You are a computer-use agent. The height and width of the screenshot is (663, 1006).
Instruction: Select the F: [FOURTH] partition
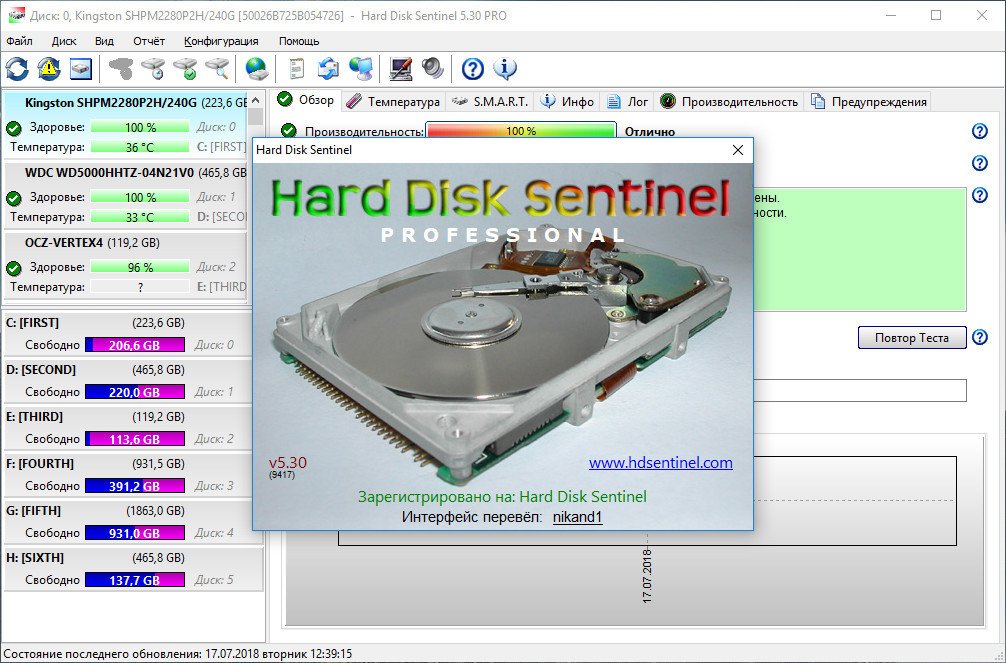(x=133, y=474)
